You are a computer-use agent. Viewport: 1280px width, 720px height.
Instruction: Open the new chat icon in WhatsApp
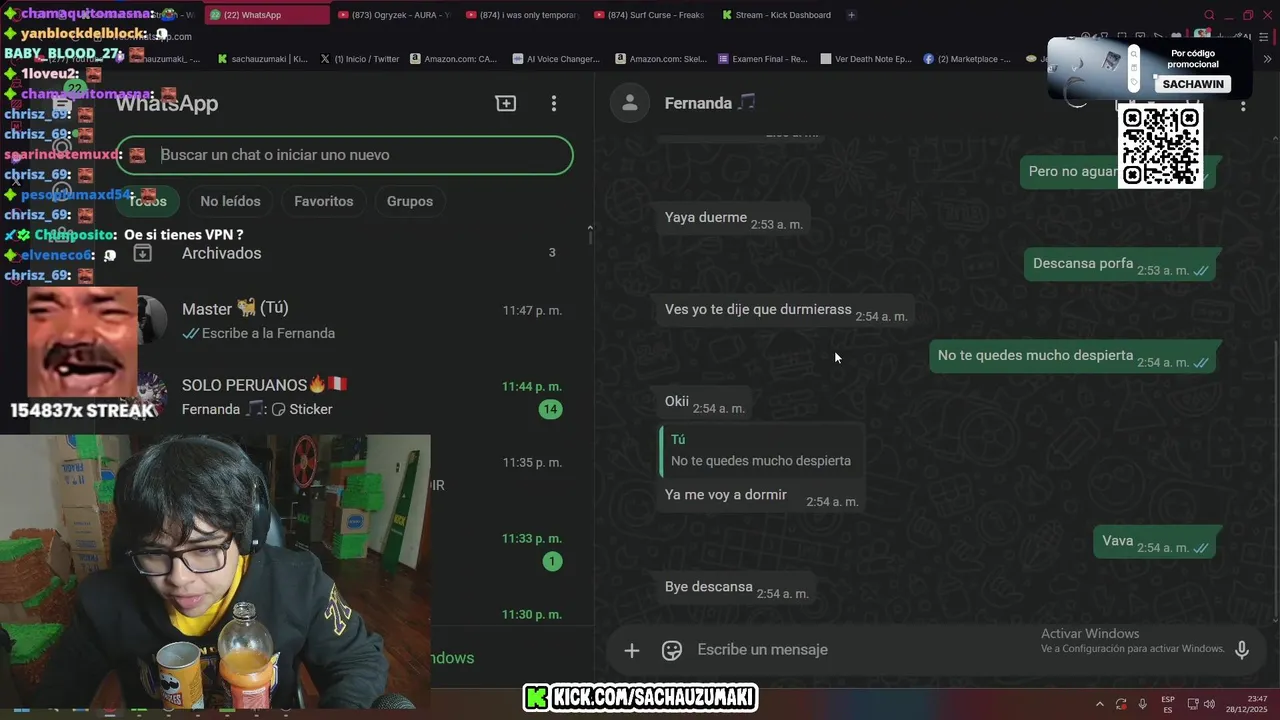[506, 103]
